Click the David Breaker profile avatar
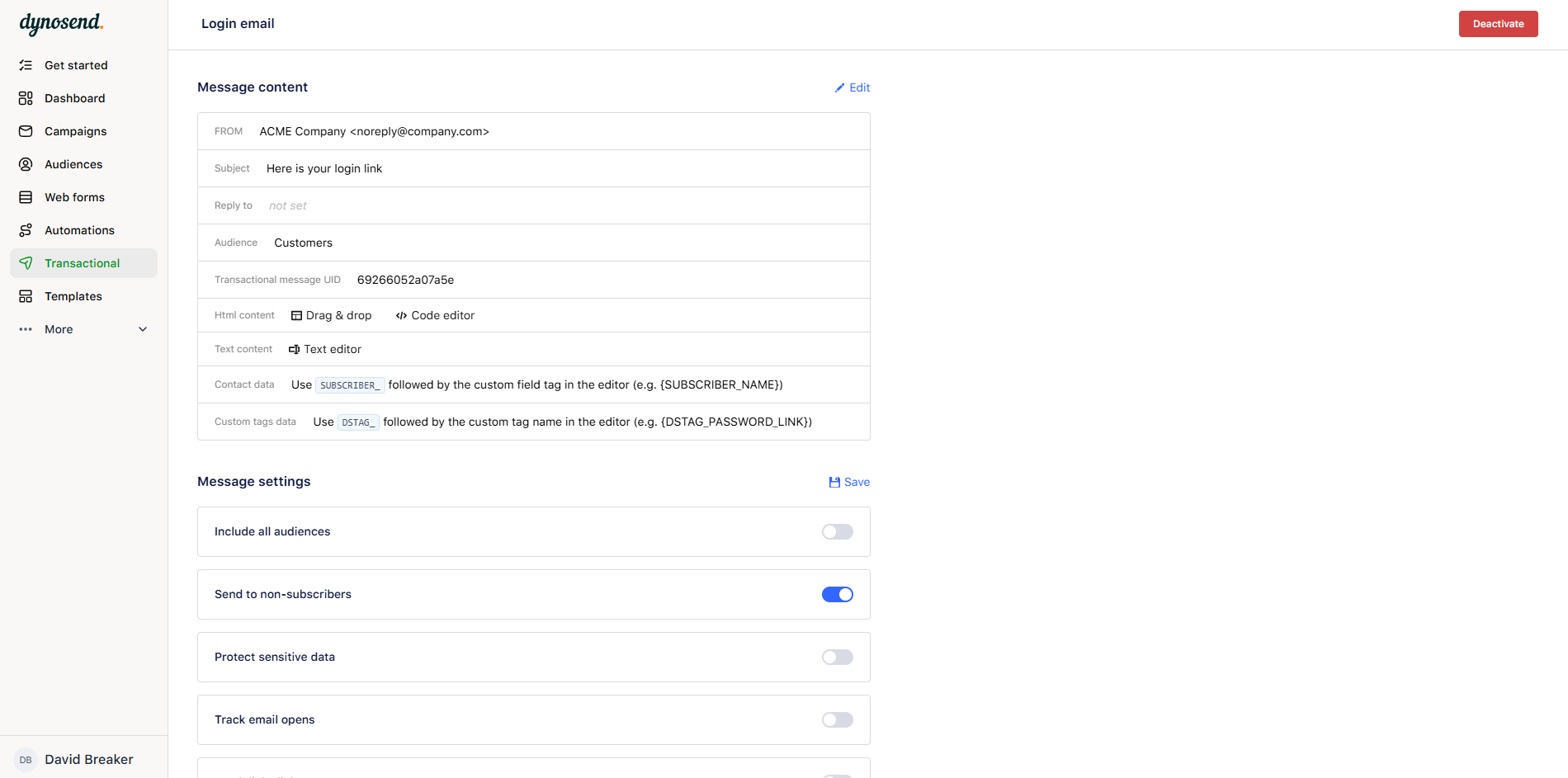Screen dimensions: 1568x778 25,759
